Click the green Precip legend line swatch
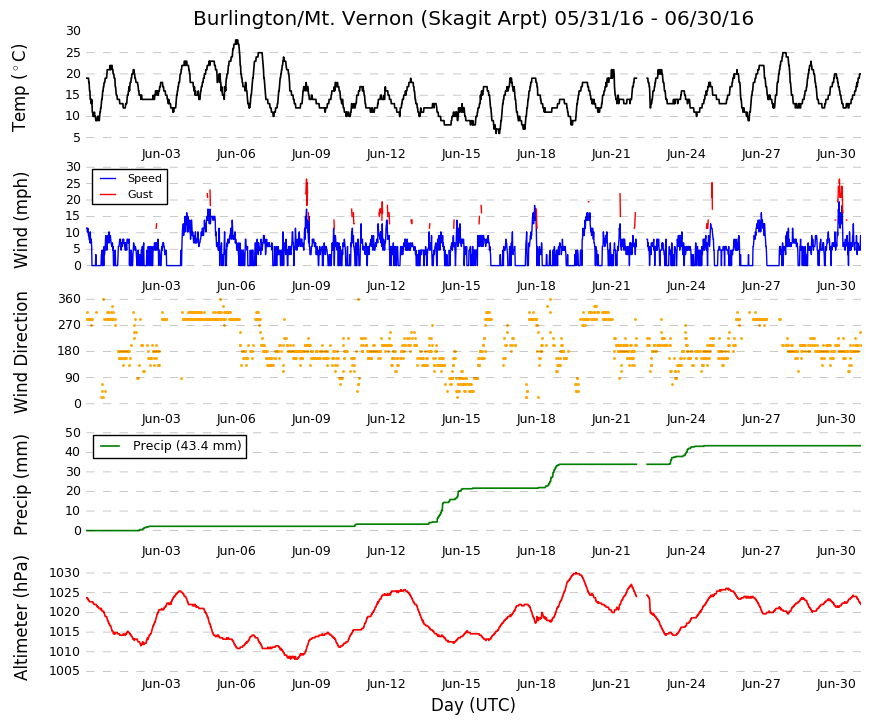Image resolution: width=871 pixels, height=725 pixels. [110, 446]
